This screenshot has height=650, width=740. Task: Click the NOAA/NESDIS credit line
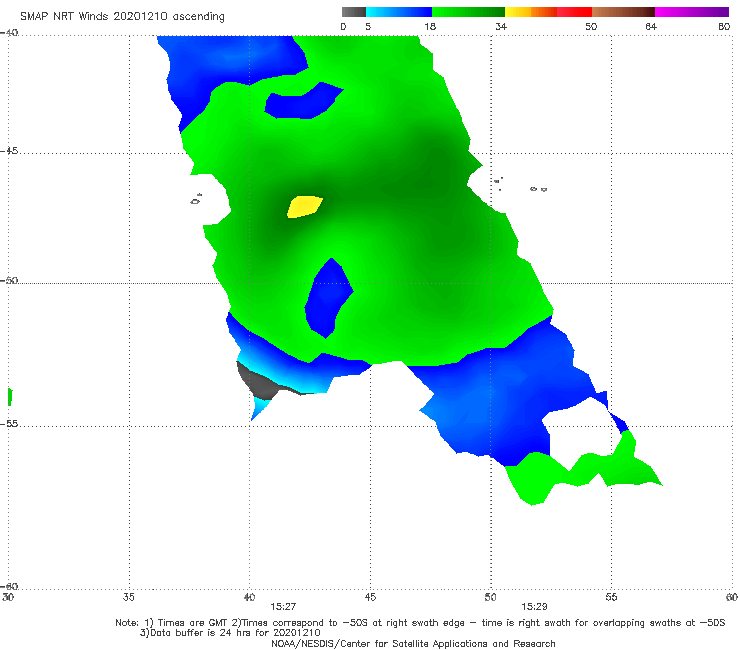pyautogui.click(x=413, y=643)
